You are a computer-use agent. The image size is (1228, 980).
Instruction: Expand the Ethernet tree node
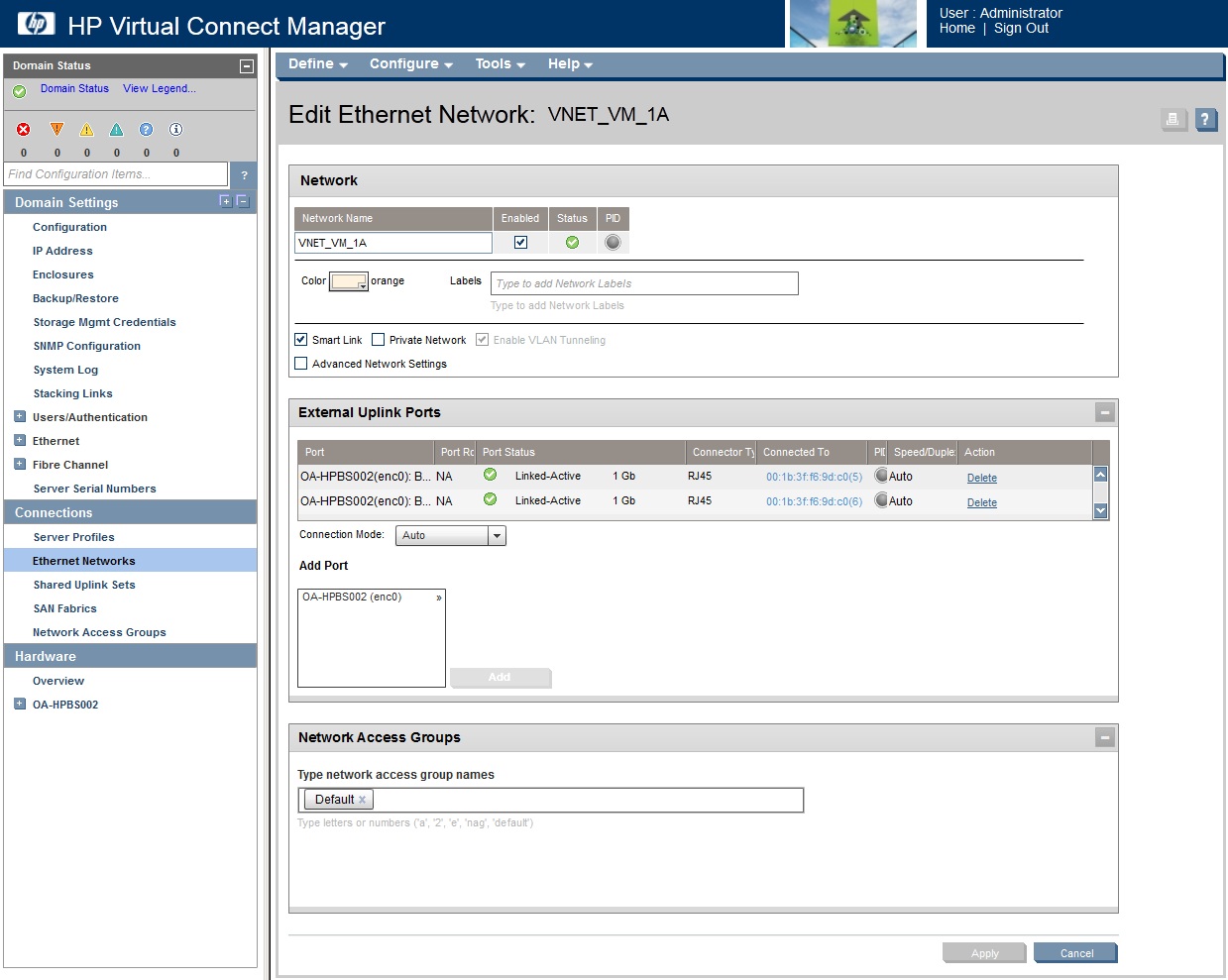pos(20,440)
